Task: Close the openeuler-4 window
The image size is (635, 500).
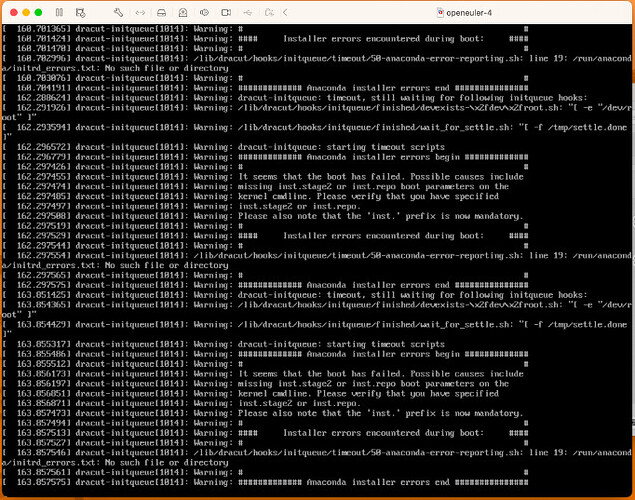Action: click(12, 13)
